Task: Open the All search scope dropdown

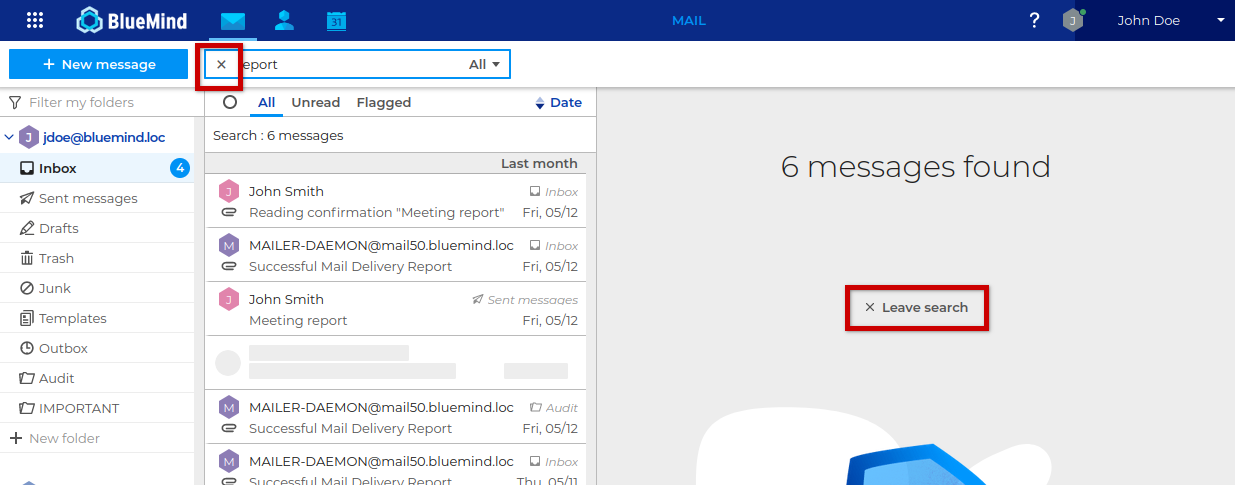Action: tap(484, 64)
